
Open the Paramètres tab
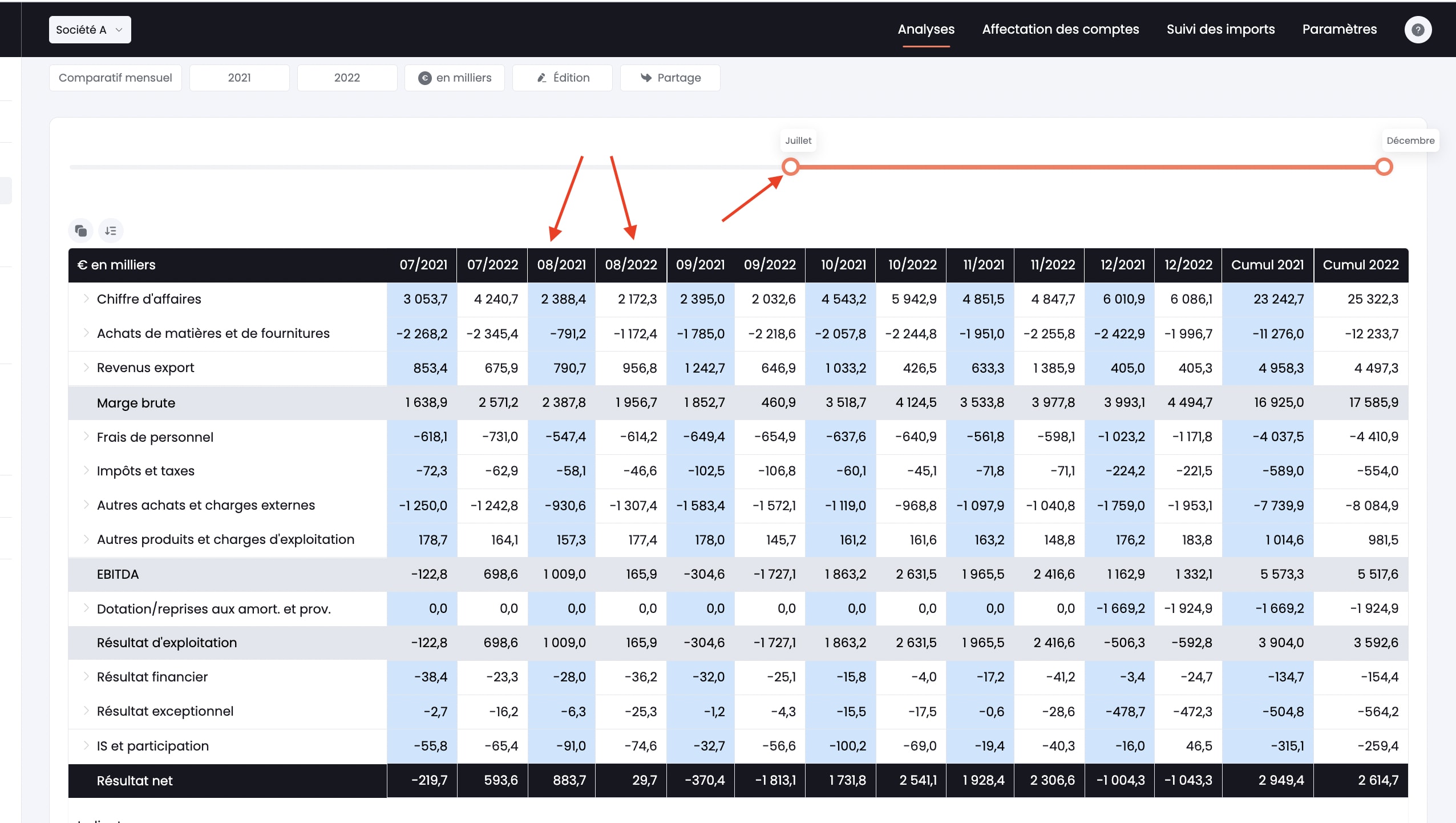pos(1340,30)
